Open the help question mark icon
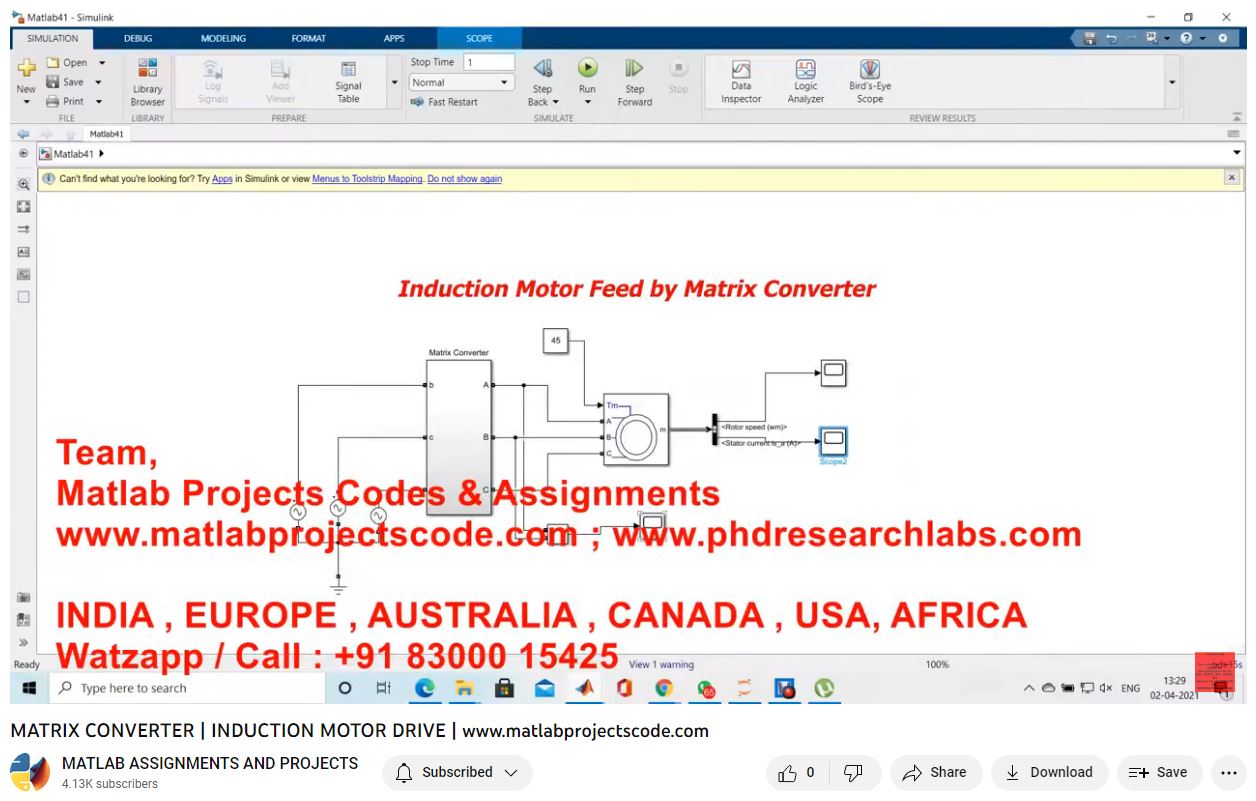Screen dimensions: 1256x801 [1186, 38]
